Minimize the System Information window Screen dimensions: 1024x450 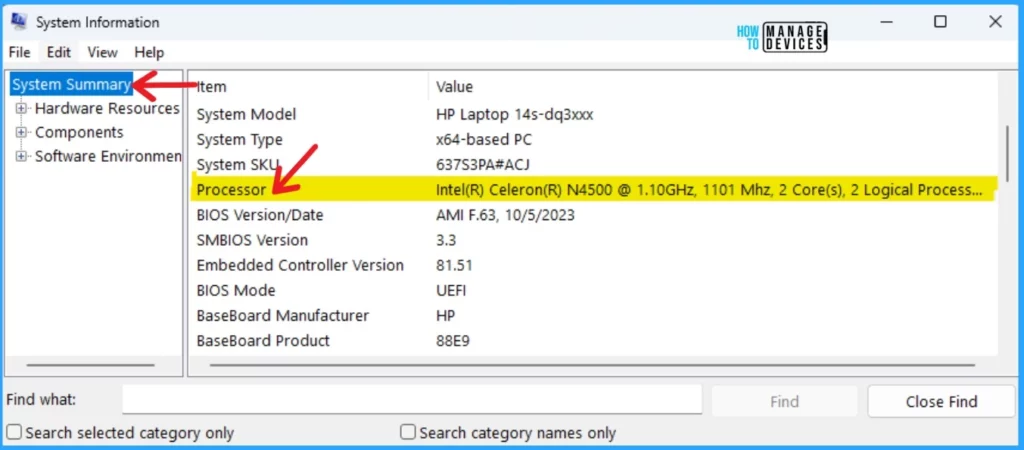point(886,22)
